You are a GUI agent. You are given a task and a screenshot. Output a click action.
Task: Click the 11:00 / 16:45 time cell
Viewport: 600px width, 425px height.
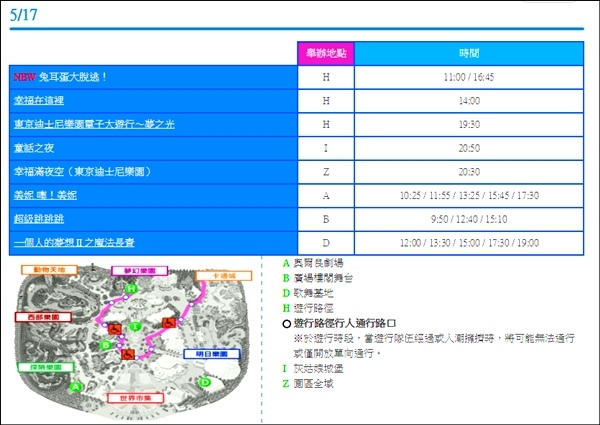click(469, 77)
